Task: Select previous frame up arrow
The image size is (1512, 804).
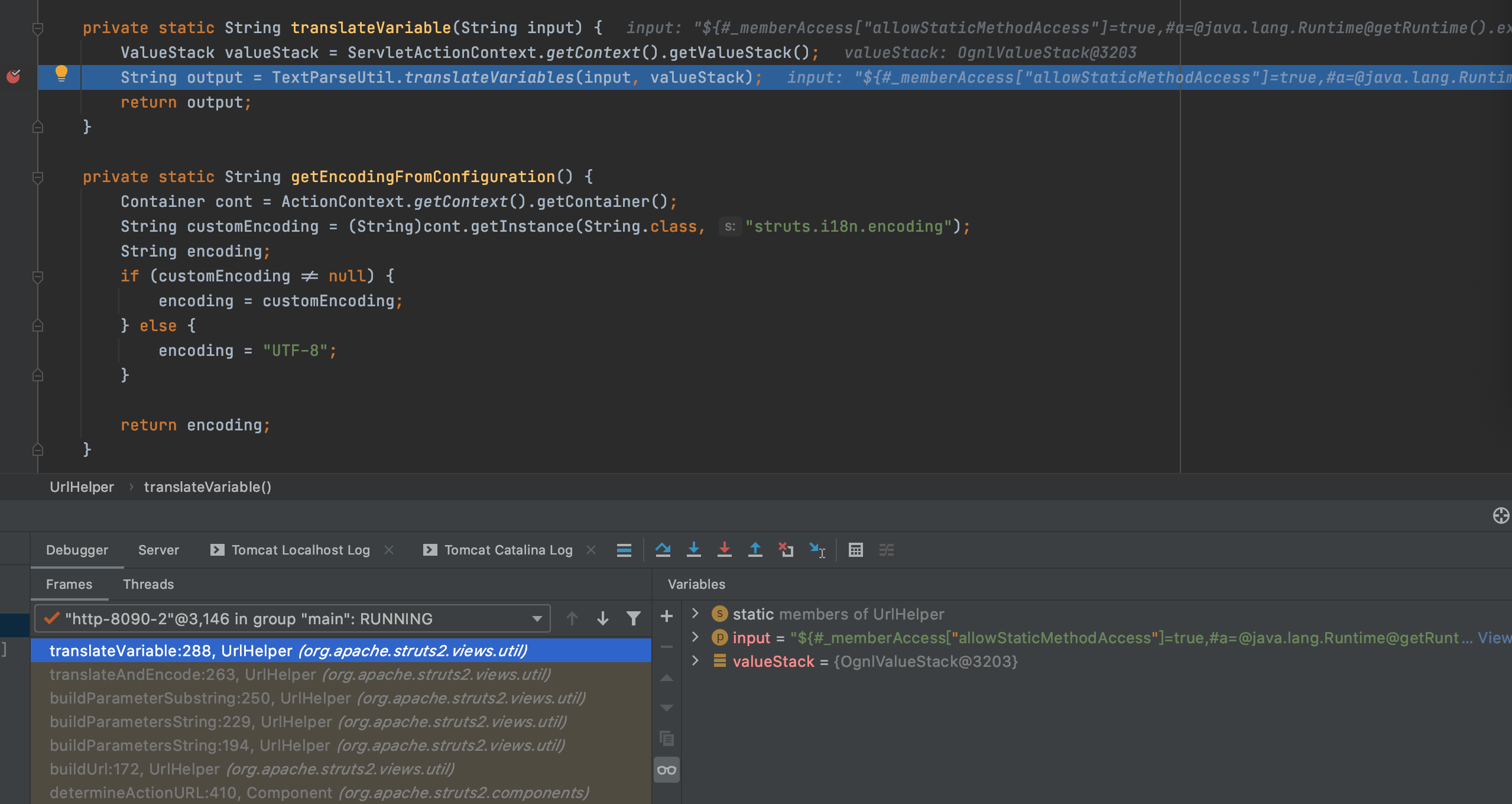Action: 572,618
